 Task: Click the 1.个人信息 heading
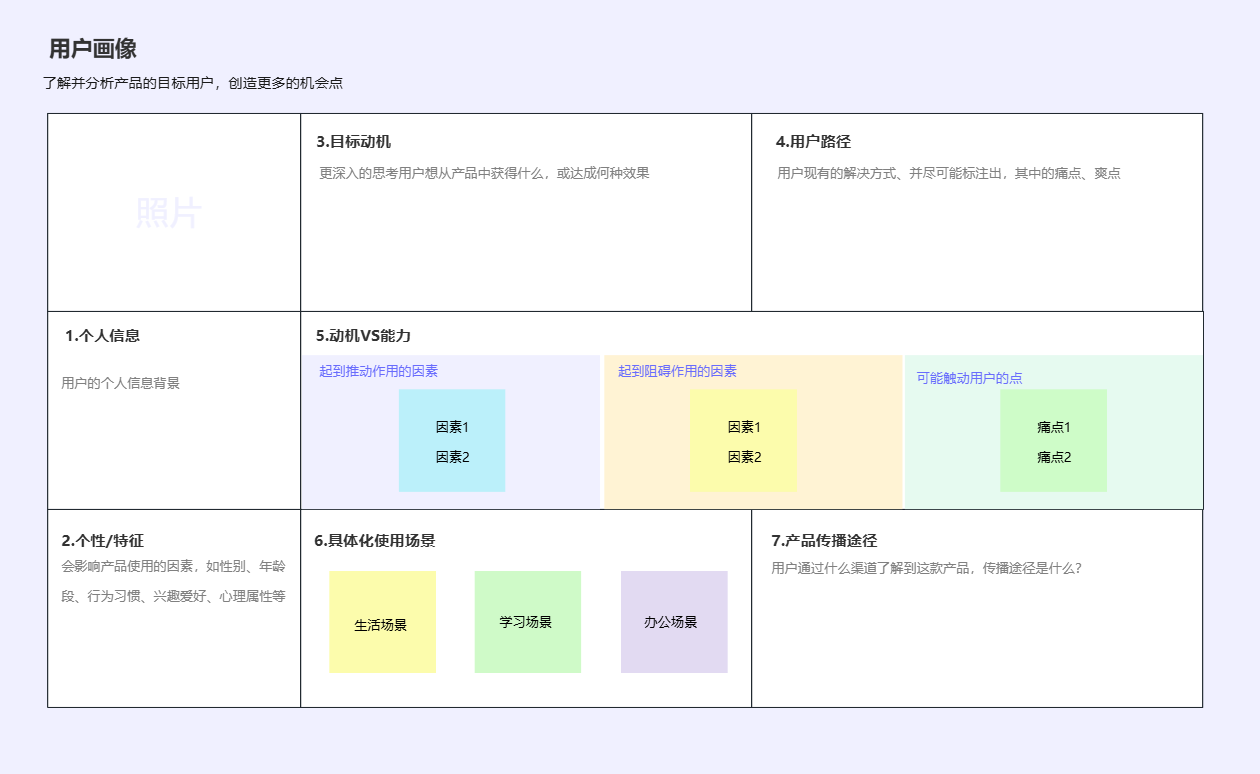click(x=102, y=336)
